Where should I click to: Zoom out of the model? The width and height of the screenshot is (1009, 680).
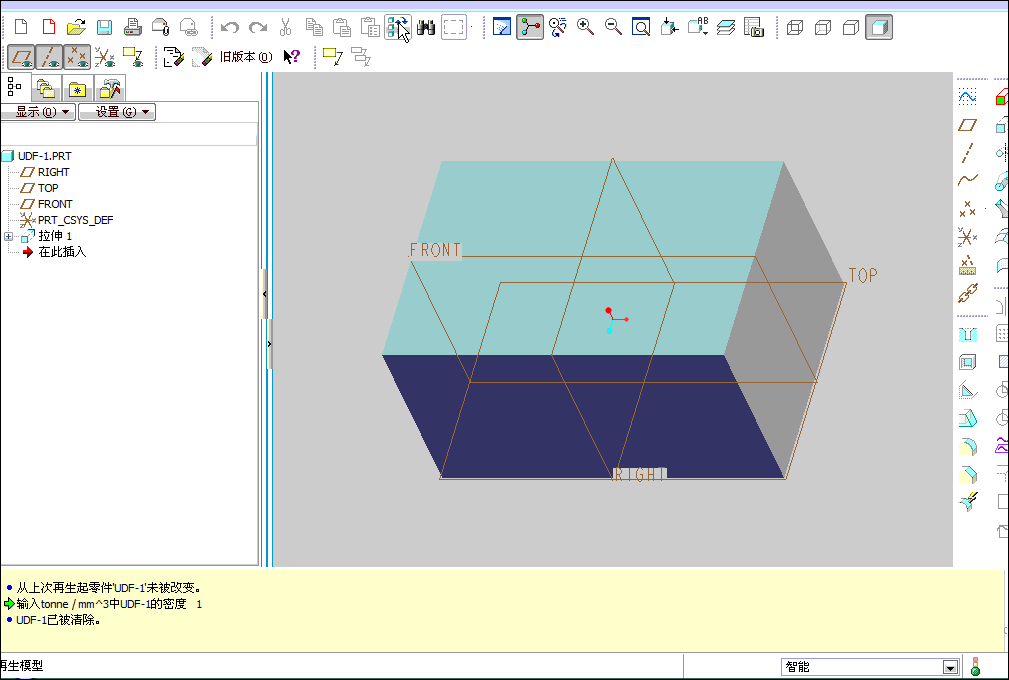pyautogui.click(x=613, y=27)
